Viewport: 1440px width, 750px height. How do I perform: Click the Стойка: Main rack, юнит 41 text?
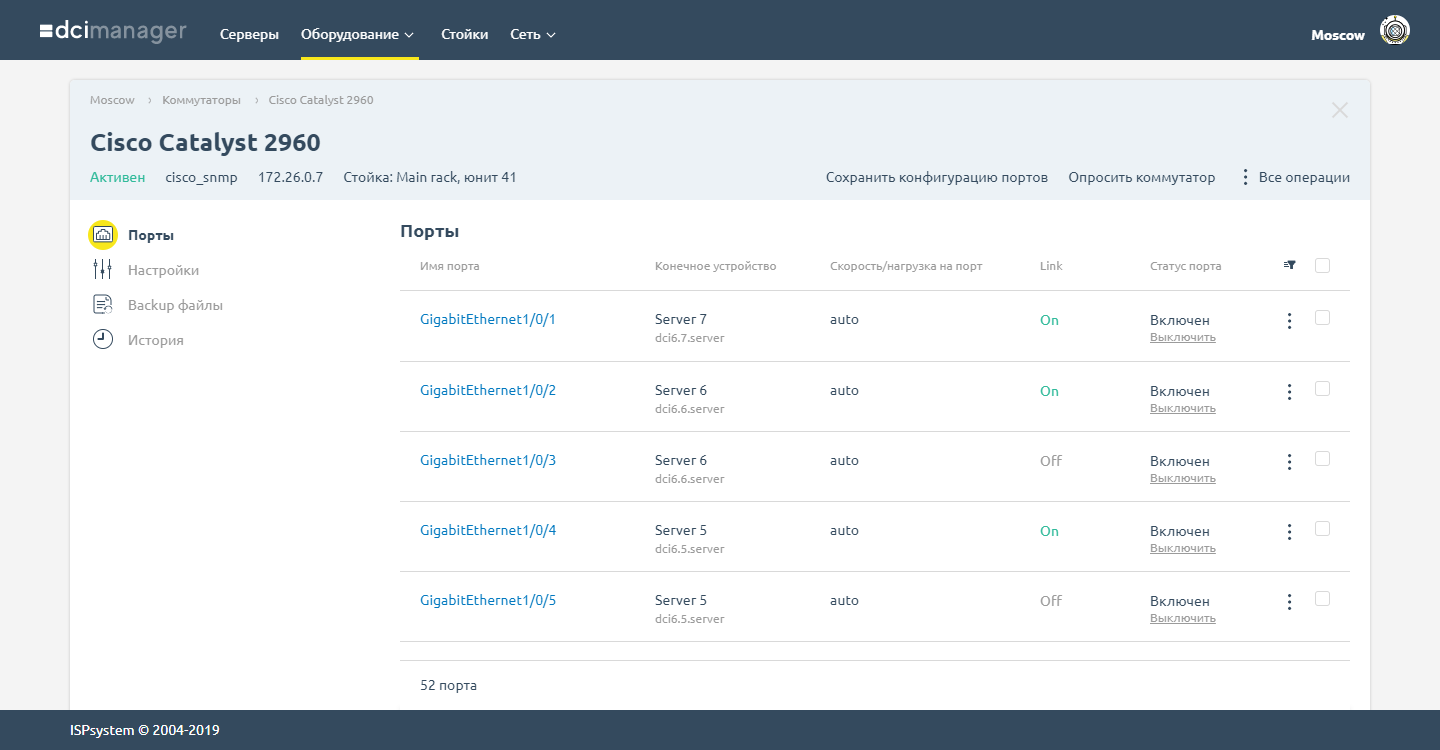pos(430,177)
